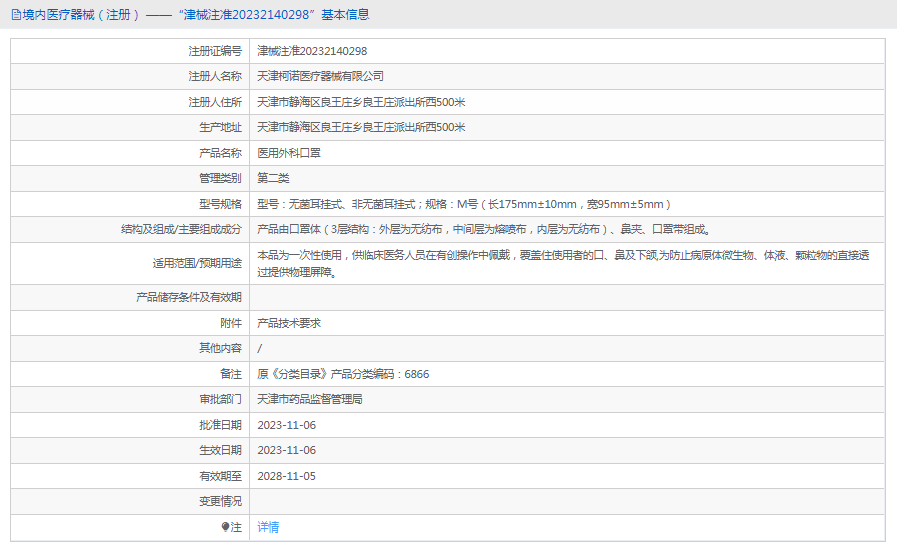This screenshot has width=897, height=545.
Task: Click the 生产地址 row label
Action: (220, 127)
